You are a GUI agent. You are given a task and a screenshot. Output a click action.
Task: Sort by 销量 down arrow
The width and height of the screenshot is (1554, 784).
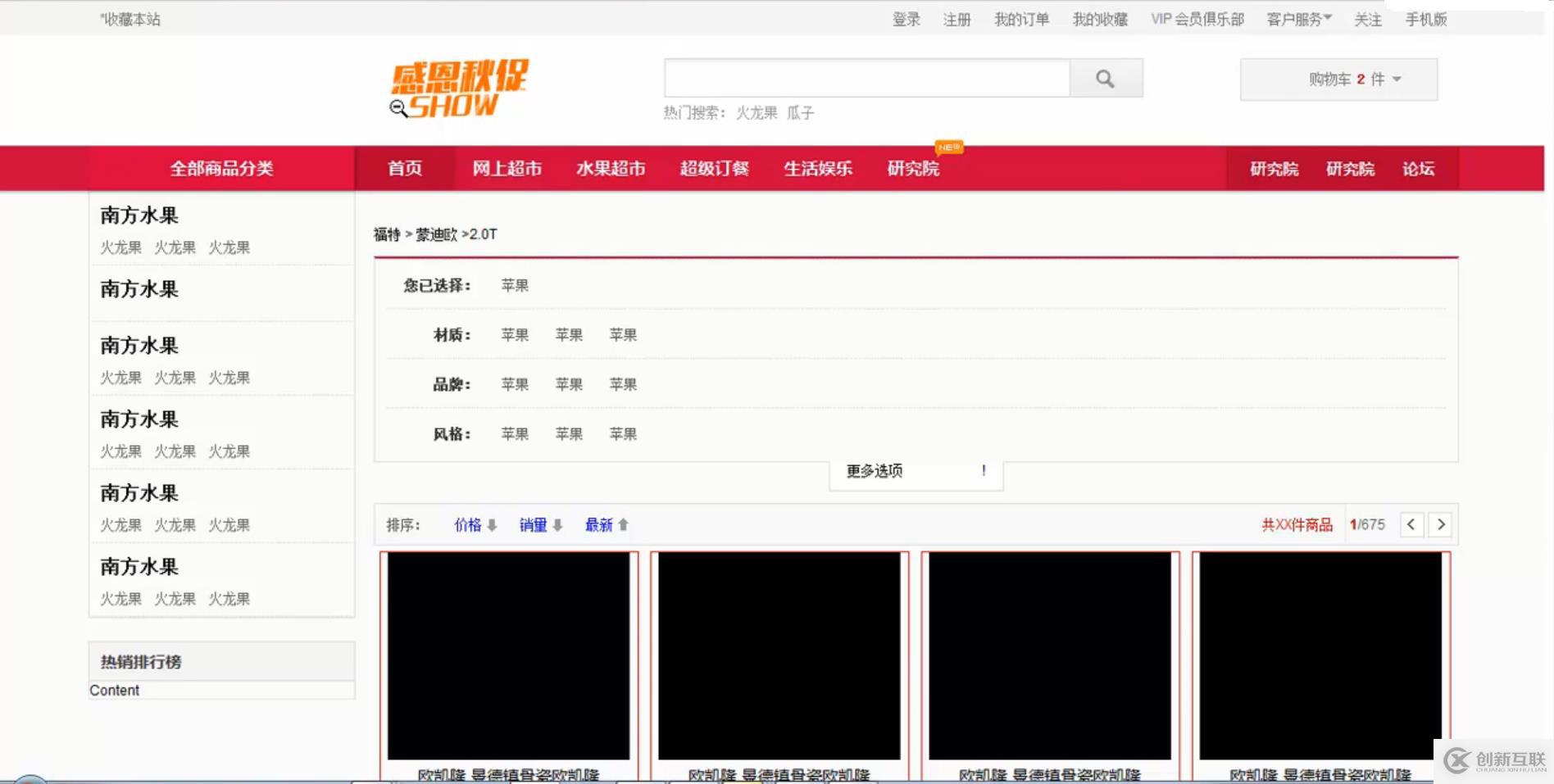557,525
